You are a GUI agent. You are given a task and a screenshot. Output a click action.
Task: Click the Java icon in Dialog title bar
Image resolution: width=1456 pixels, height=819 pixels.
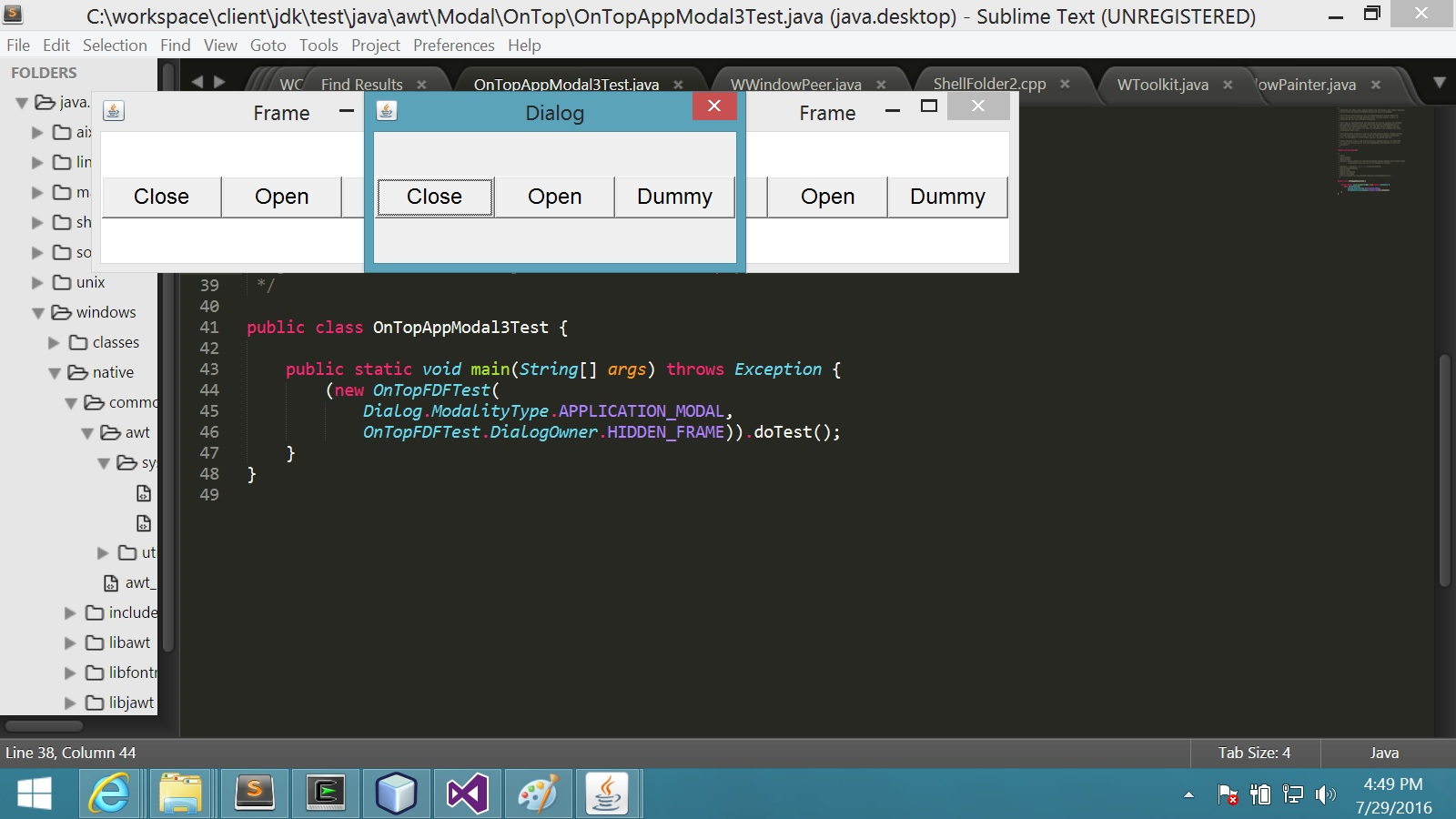(387, 111)
